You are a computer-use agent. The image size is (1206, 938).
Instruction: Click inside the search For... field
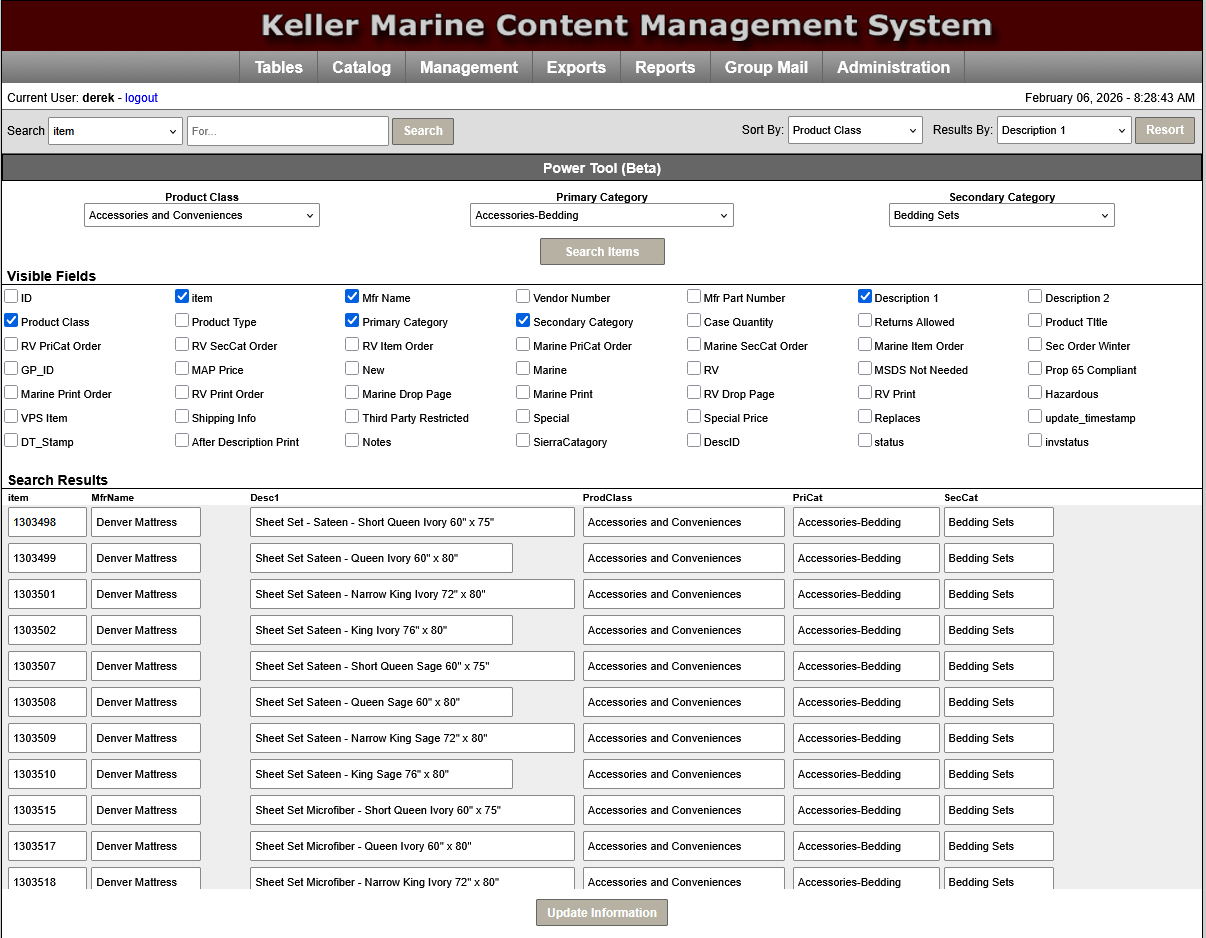coord(287,130)
